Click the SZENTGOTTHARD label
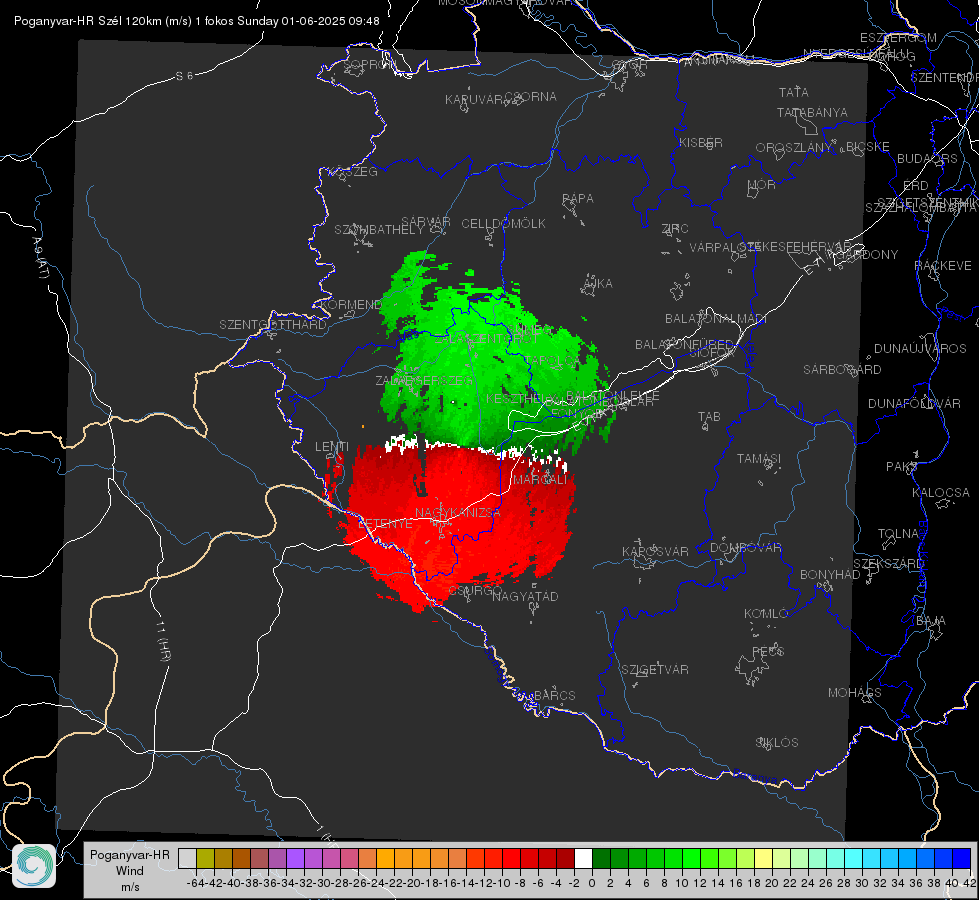Screen dimensions: 979x900 [x=273, y=325]
